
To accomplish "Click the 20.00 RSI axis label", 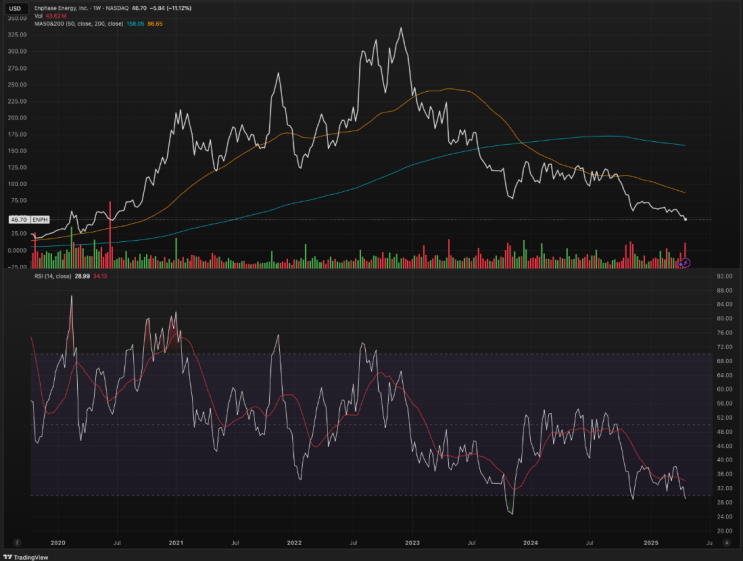I will coord(724,531).
